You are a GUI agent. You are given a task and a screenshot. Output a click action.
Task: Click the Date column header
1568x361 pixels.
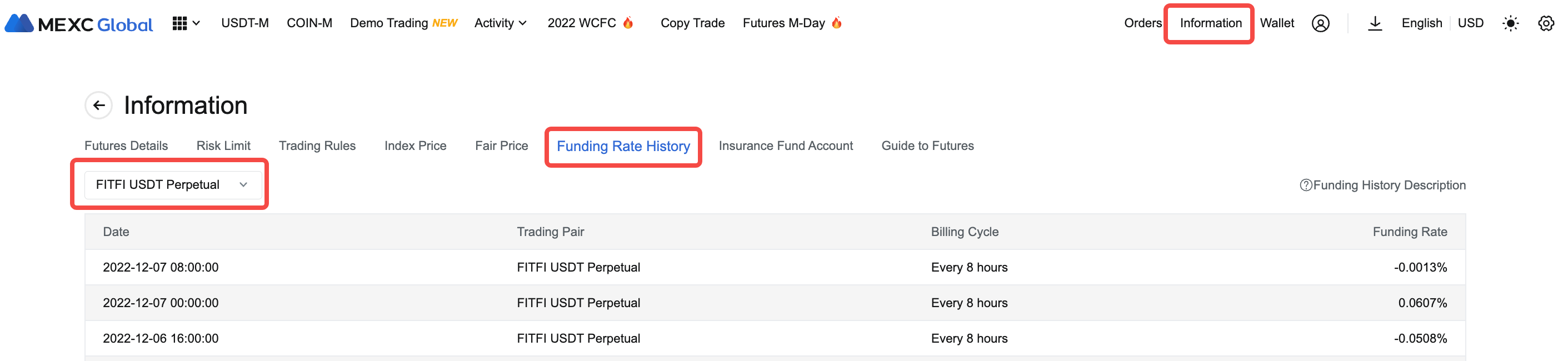click(116, 232)
